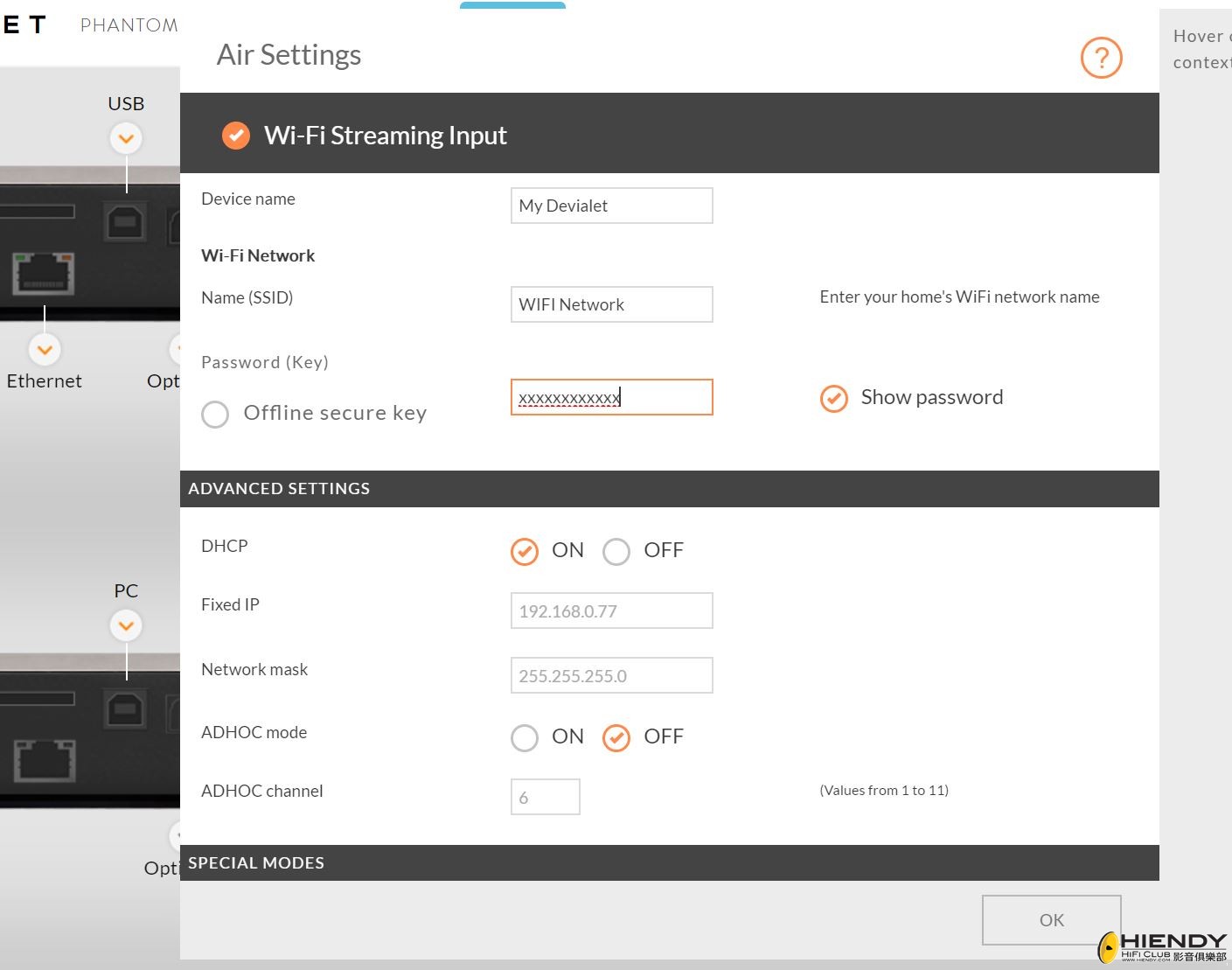Select the Offline secure key radio button

pyautogui.click(x=215, y=414)
